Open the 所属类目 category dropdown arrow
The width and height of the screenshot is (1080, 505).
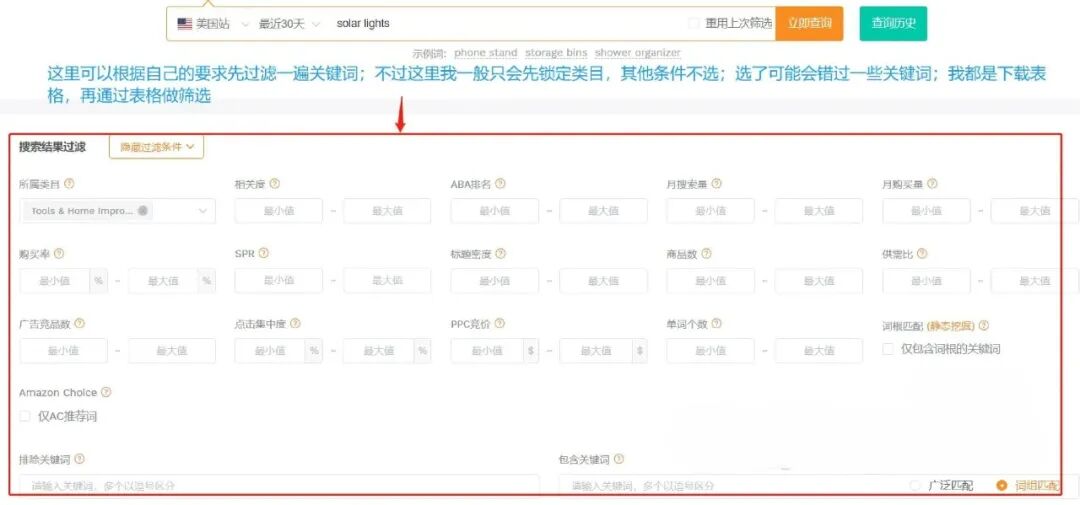[x=202, y=211]
